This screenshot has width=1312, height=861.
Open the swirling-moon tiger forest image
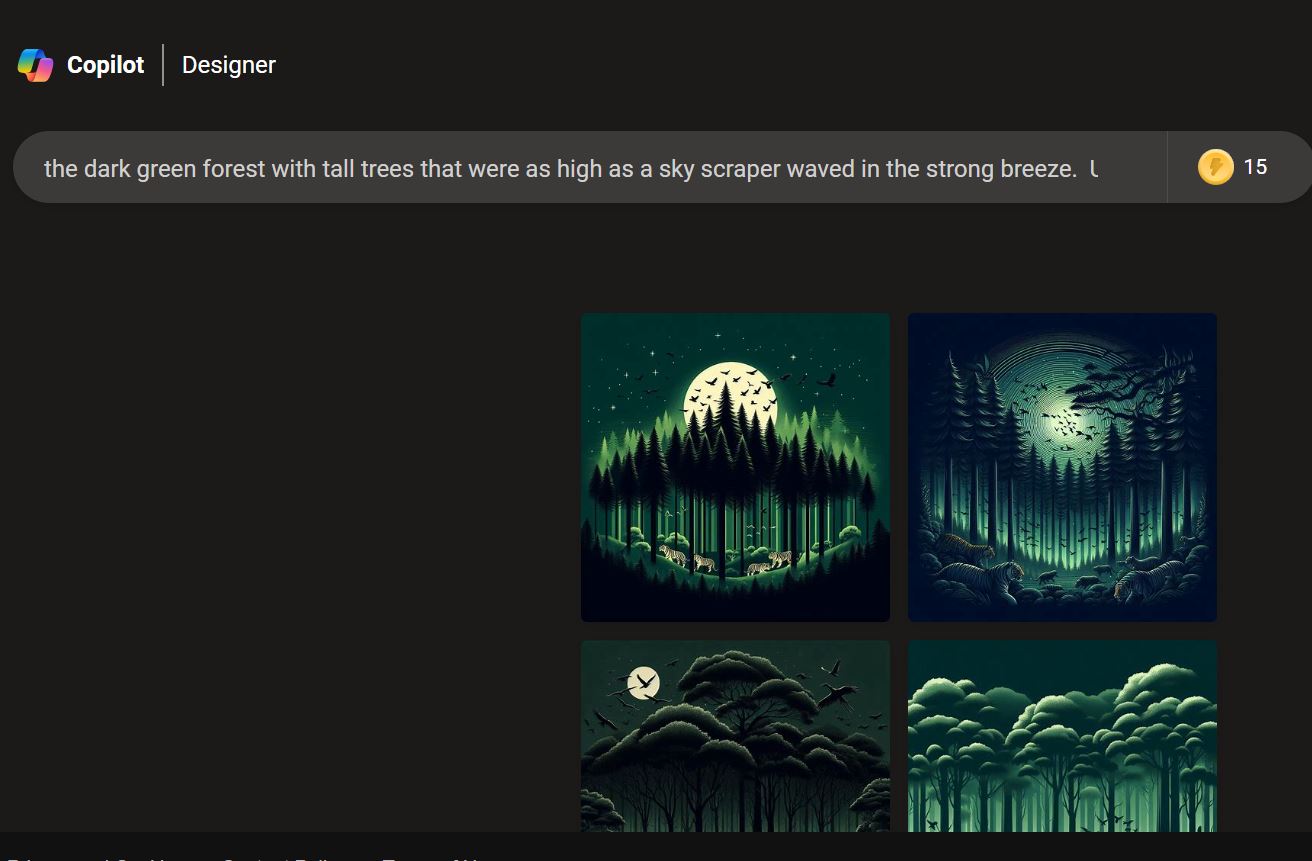(x=1062, y=467)
